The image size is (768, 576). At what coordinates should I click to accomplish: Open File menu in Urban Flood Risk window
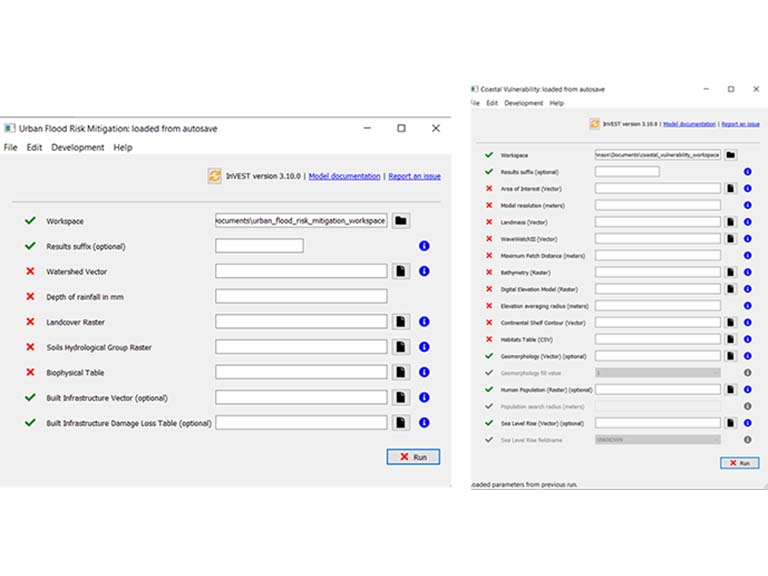pyautogui.click(x=10, y=147)
